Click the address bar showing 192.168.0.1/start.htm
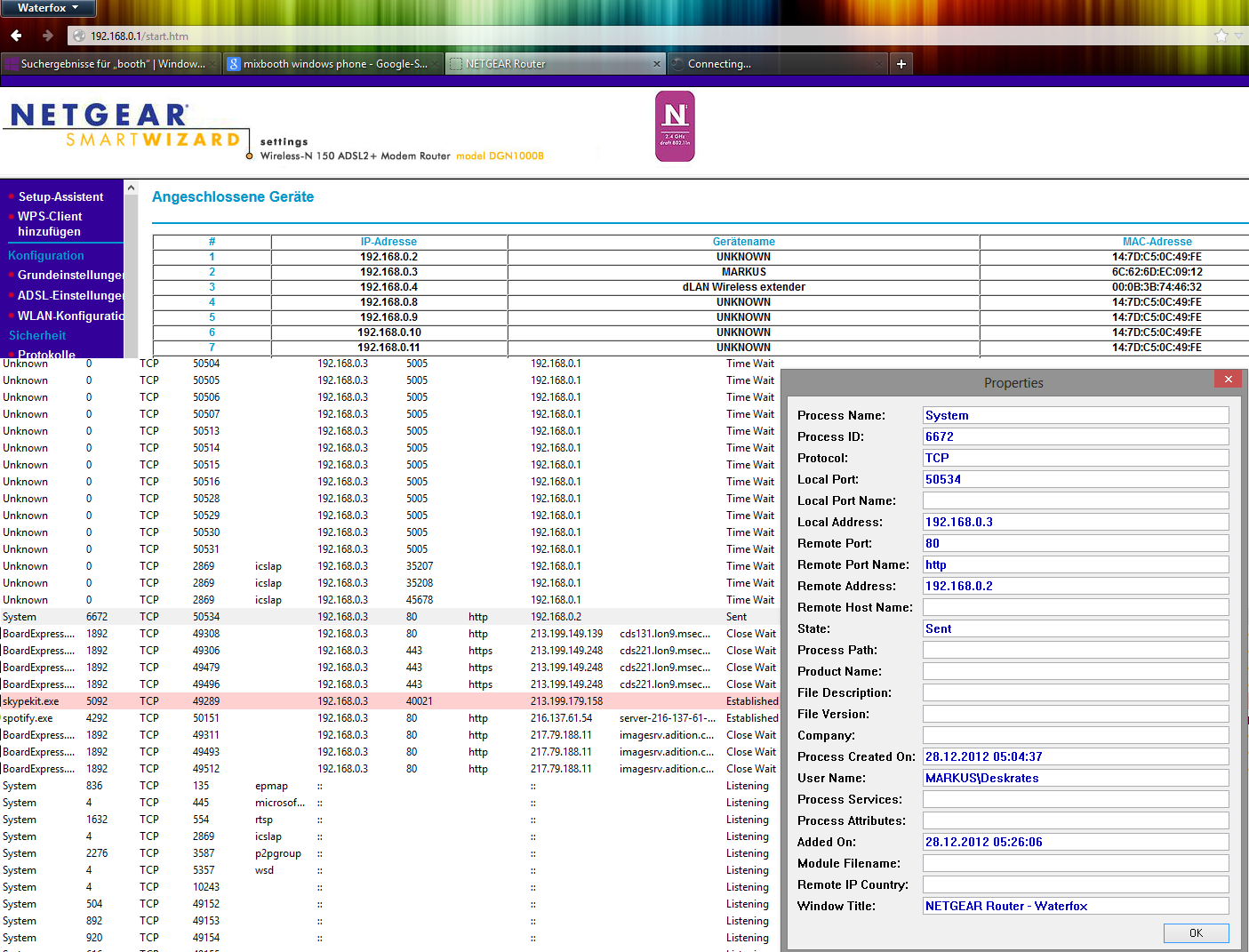Screen dimensions: 1249x952 640,36
